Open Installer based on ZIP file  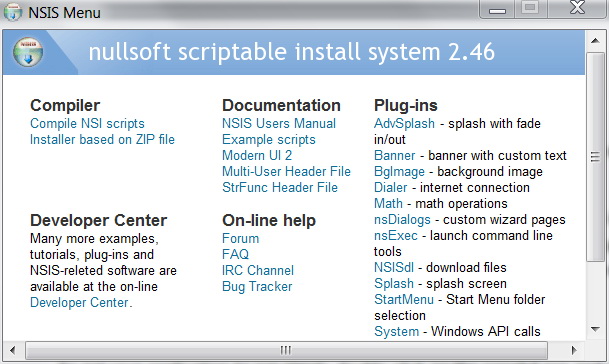click(x=103, y=139)
